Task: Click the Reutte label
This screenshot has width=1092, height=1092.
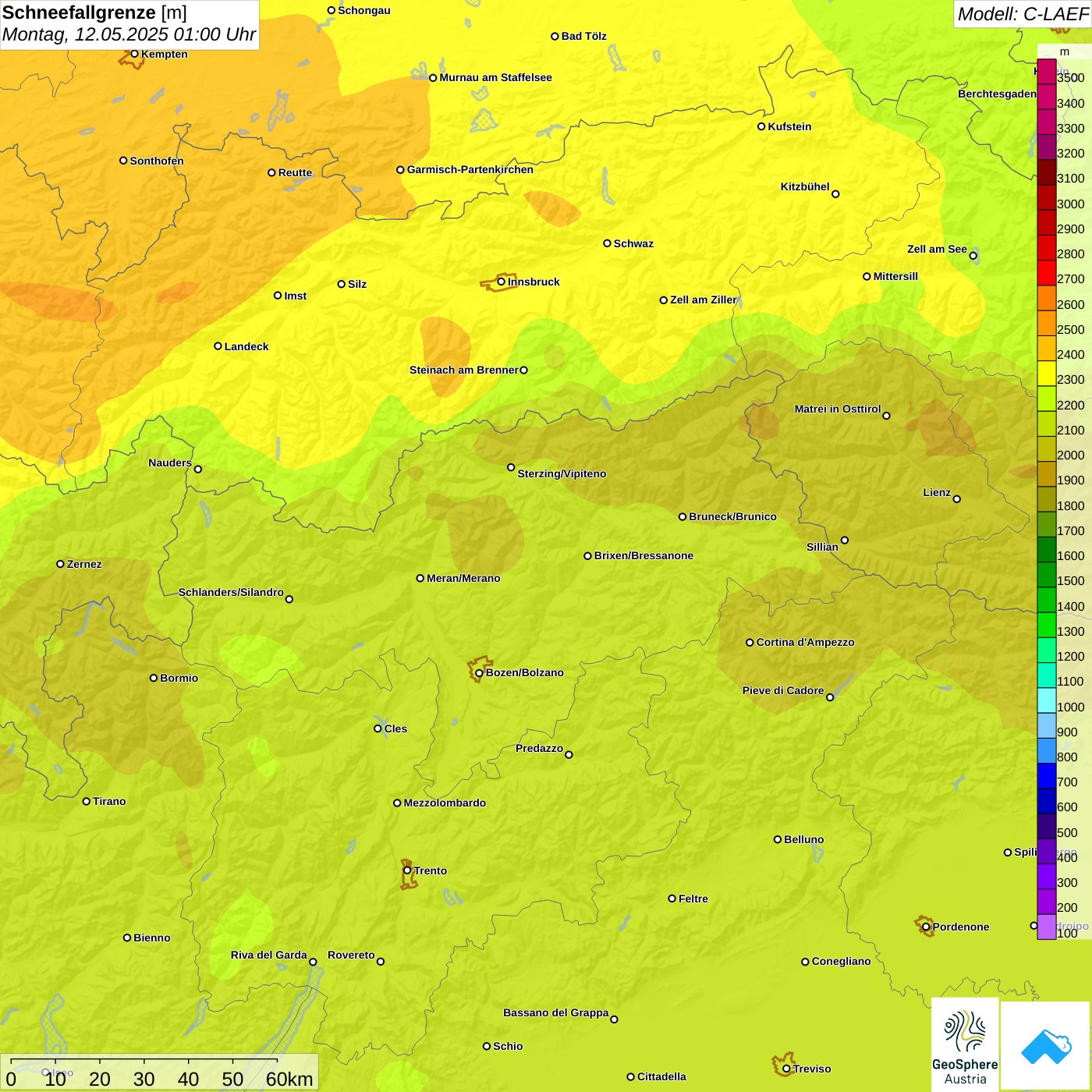Action: (295, 172)
